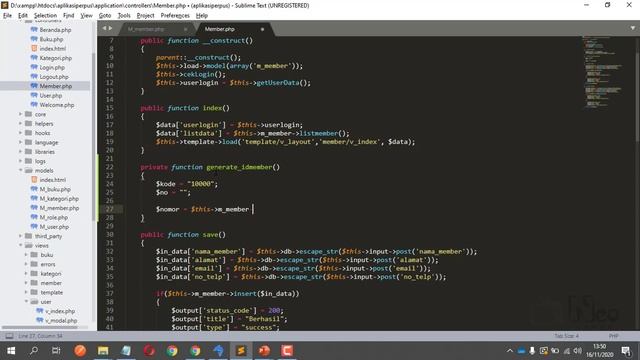Screen dimensions: 640x360
Task: Open v_modal.php view file
Action: click(61, 321)
